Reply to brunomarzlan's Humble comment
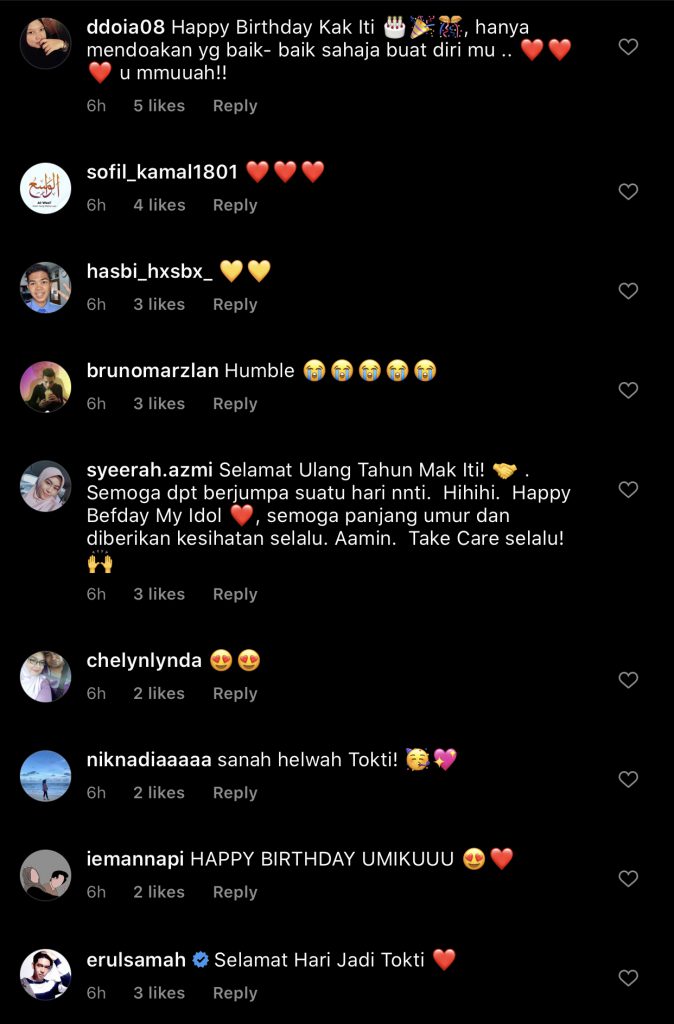674x1024 pixels. point(235,404)
